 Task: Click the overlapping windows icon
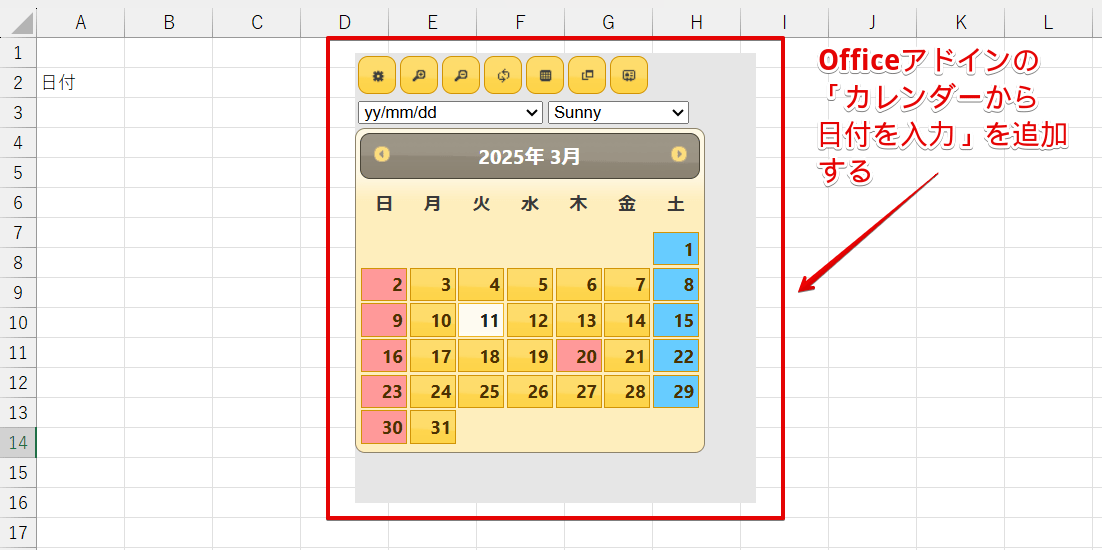pos(587,75)
